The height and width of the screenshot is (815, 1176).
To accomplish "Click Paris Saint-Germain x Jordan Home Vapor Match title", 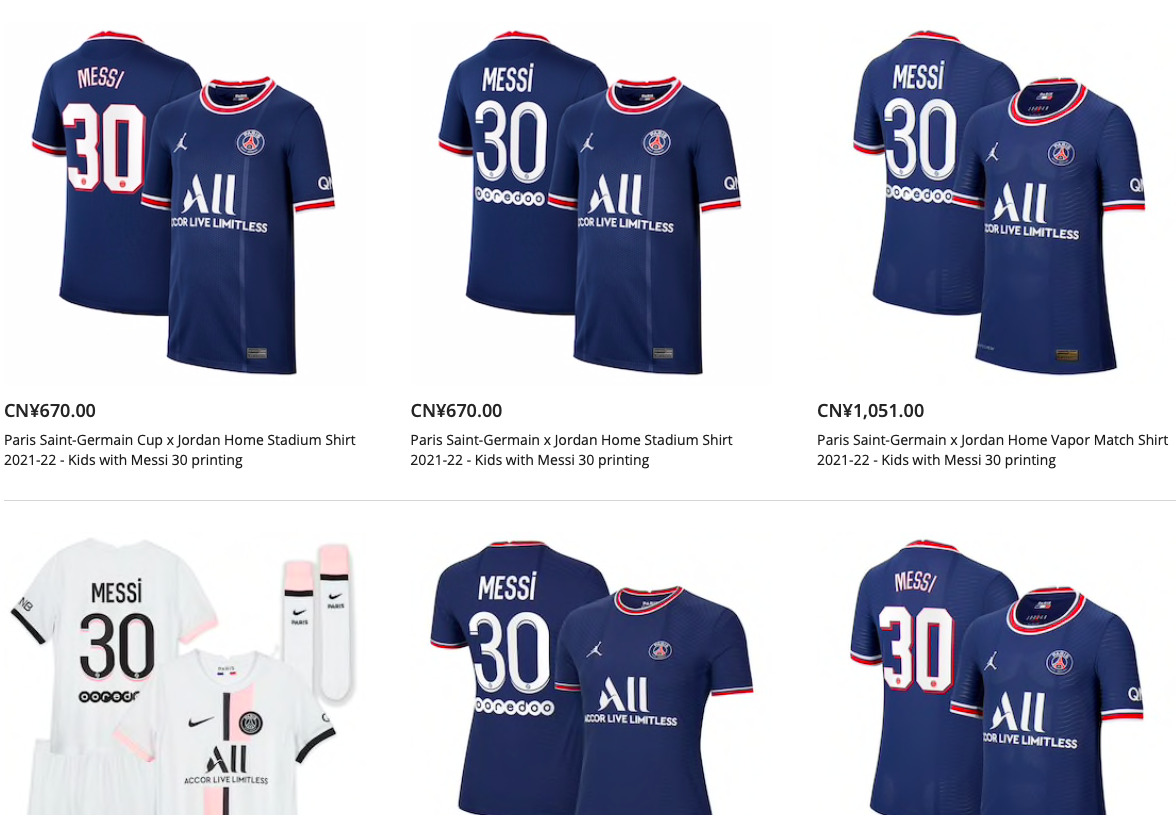I will pos(992,450).
